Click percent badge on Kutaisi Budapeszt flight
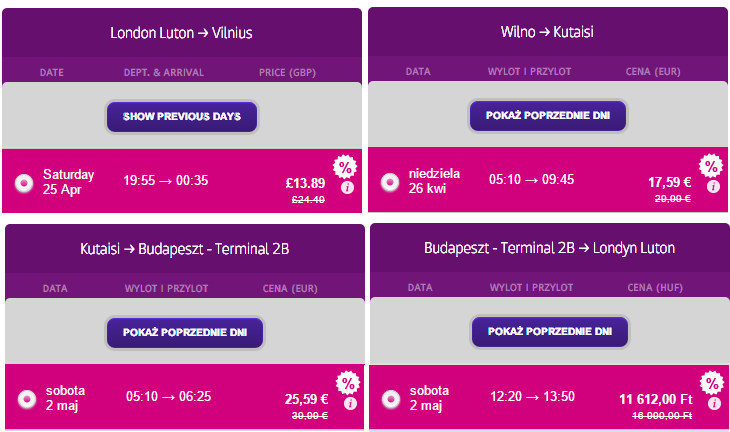 click(x=348, y=383)
